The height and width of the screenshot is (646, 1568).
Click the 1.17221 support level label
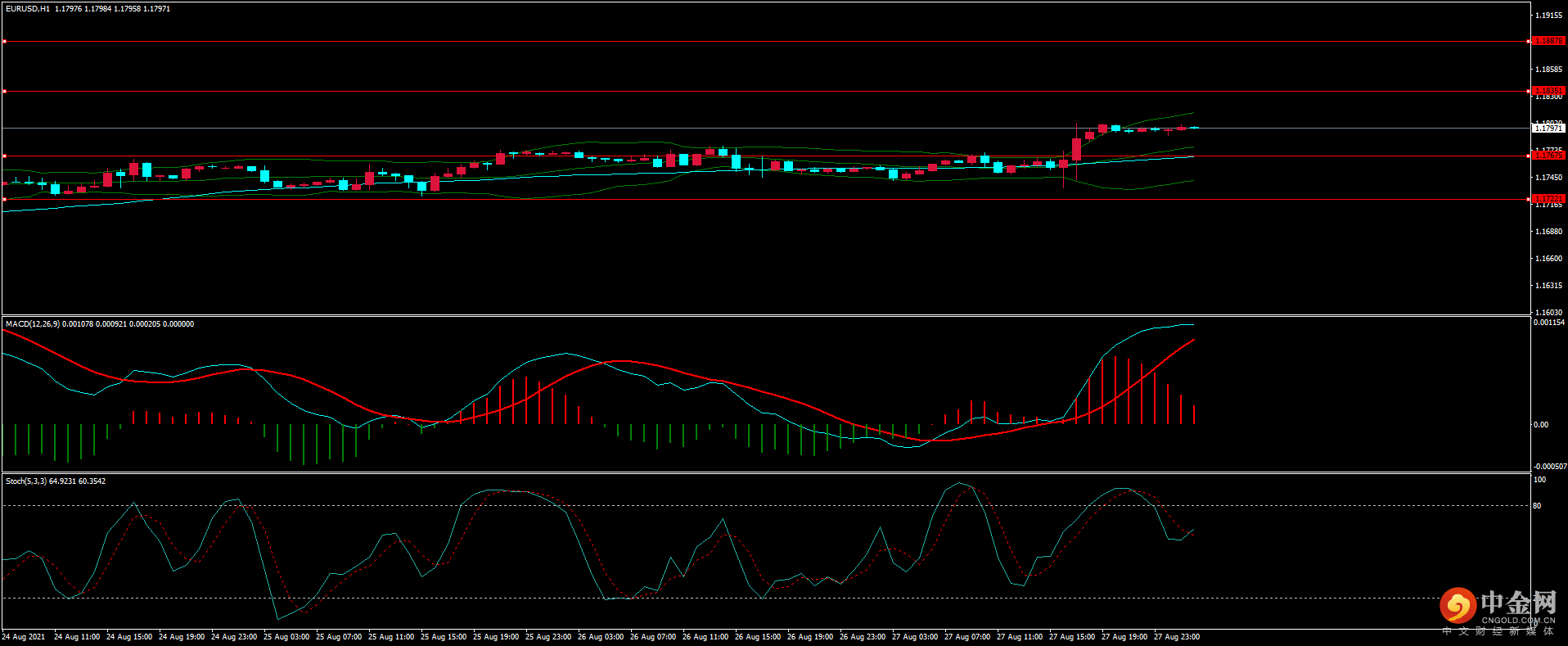pos(1548,199)
